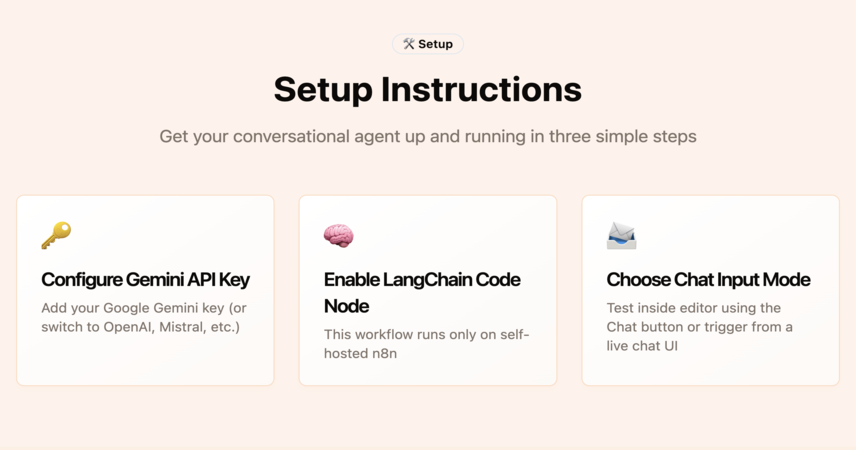
Task: Click the Enable LangChain Code title line
Action: click(422, 280)
